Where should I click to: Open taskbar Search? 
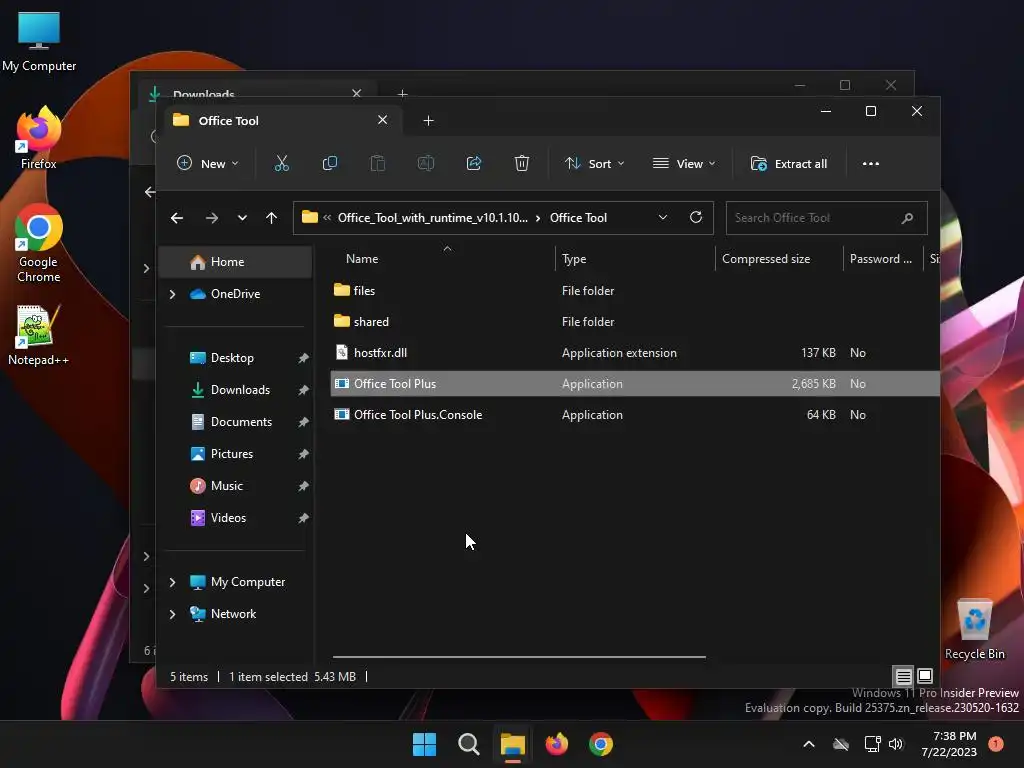tap(468, 744)
